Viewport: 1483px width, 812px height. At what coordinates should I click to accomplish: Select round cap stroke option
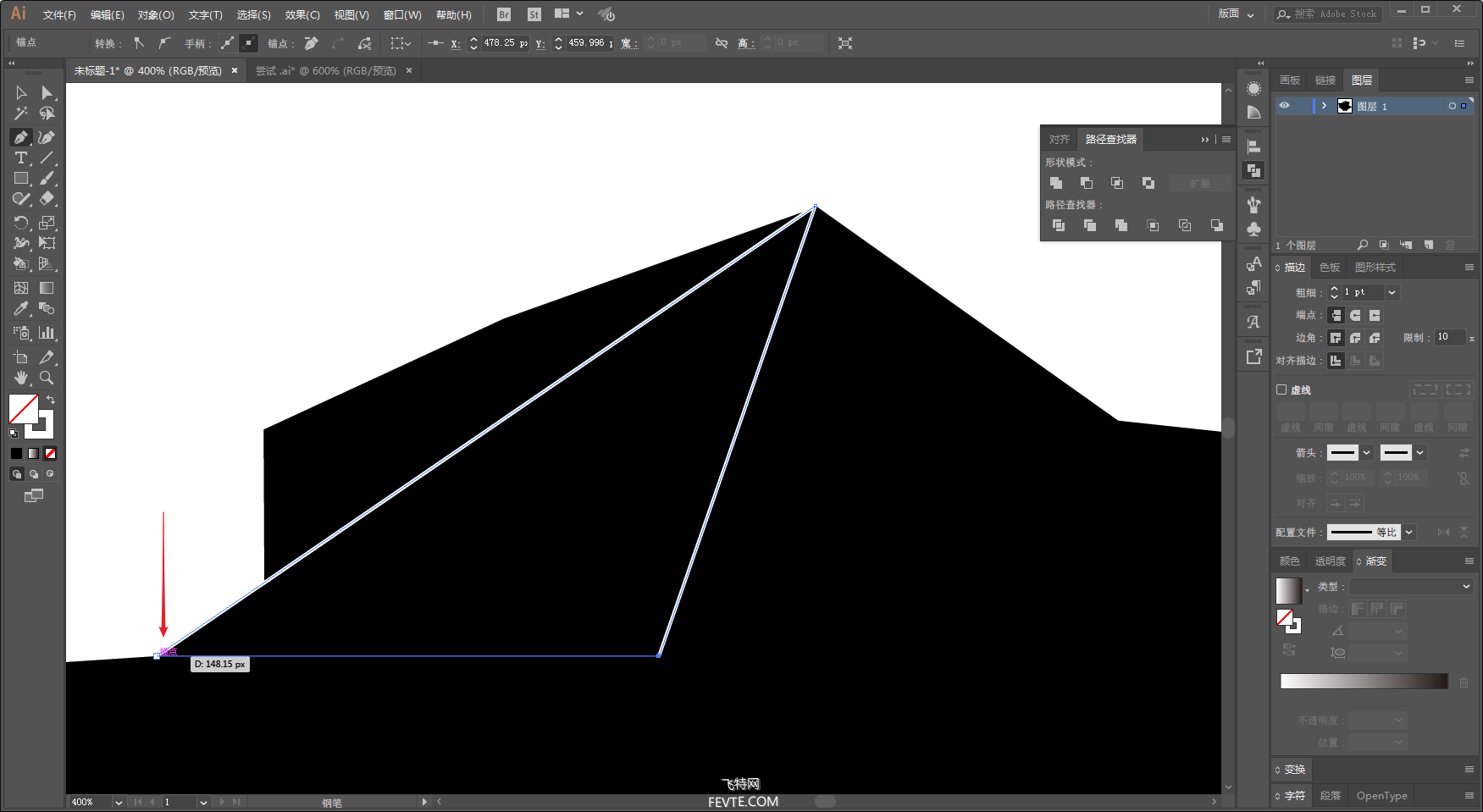(1355, 315)
